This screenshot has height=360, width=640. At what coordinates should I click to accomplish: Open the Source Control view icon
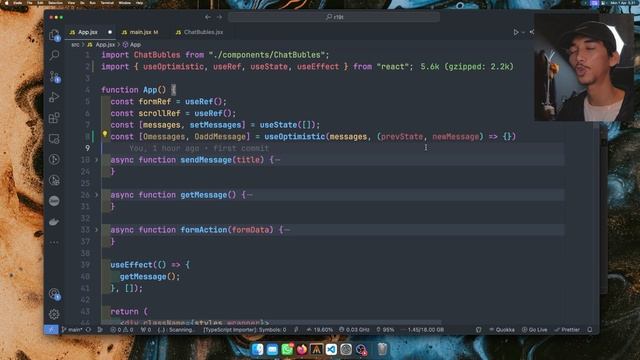click(54, 76)
